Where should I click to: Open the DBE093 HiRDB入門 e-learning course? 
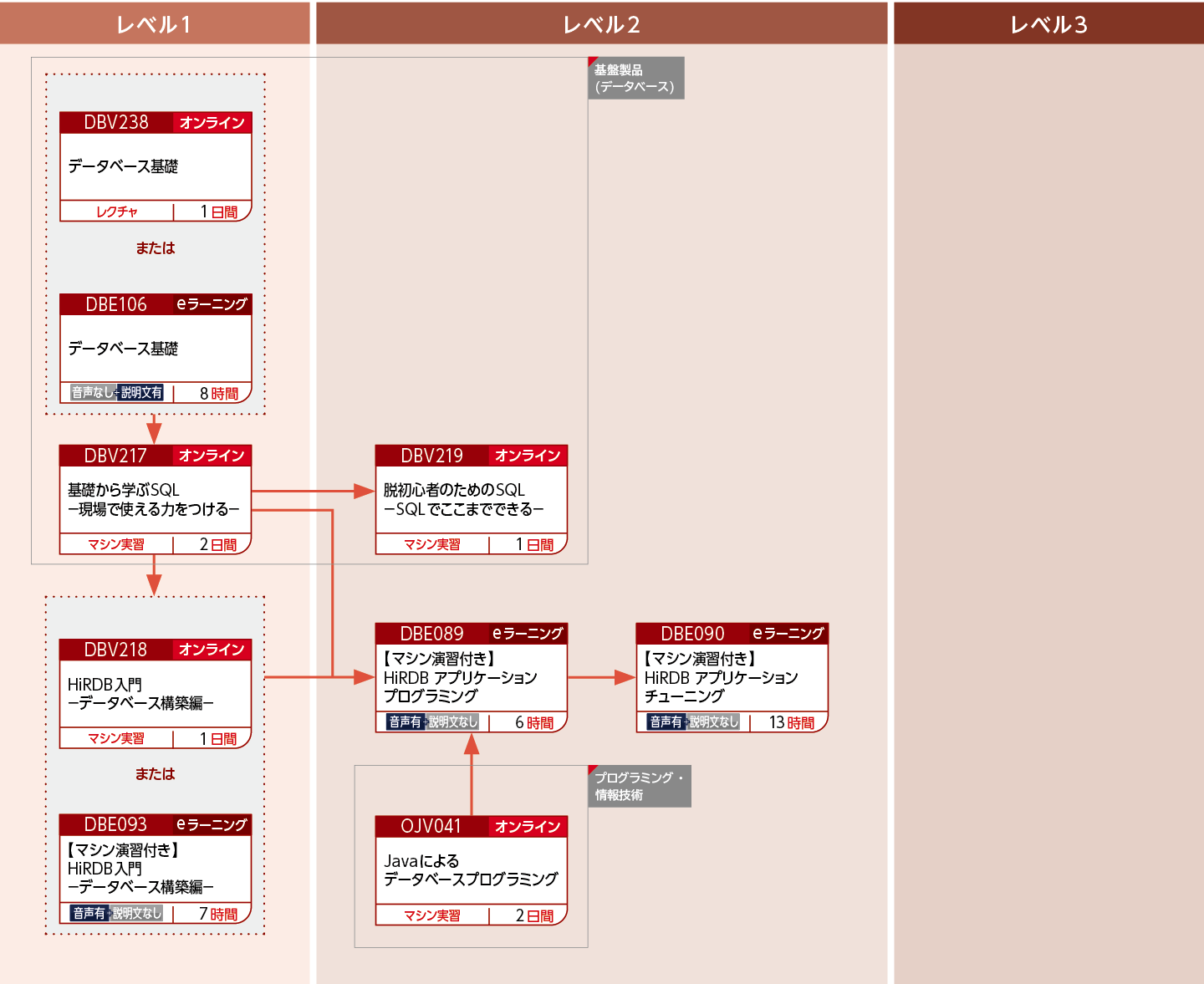[x=156, y=869]
